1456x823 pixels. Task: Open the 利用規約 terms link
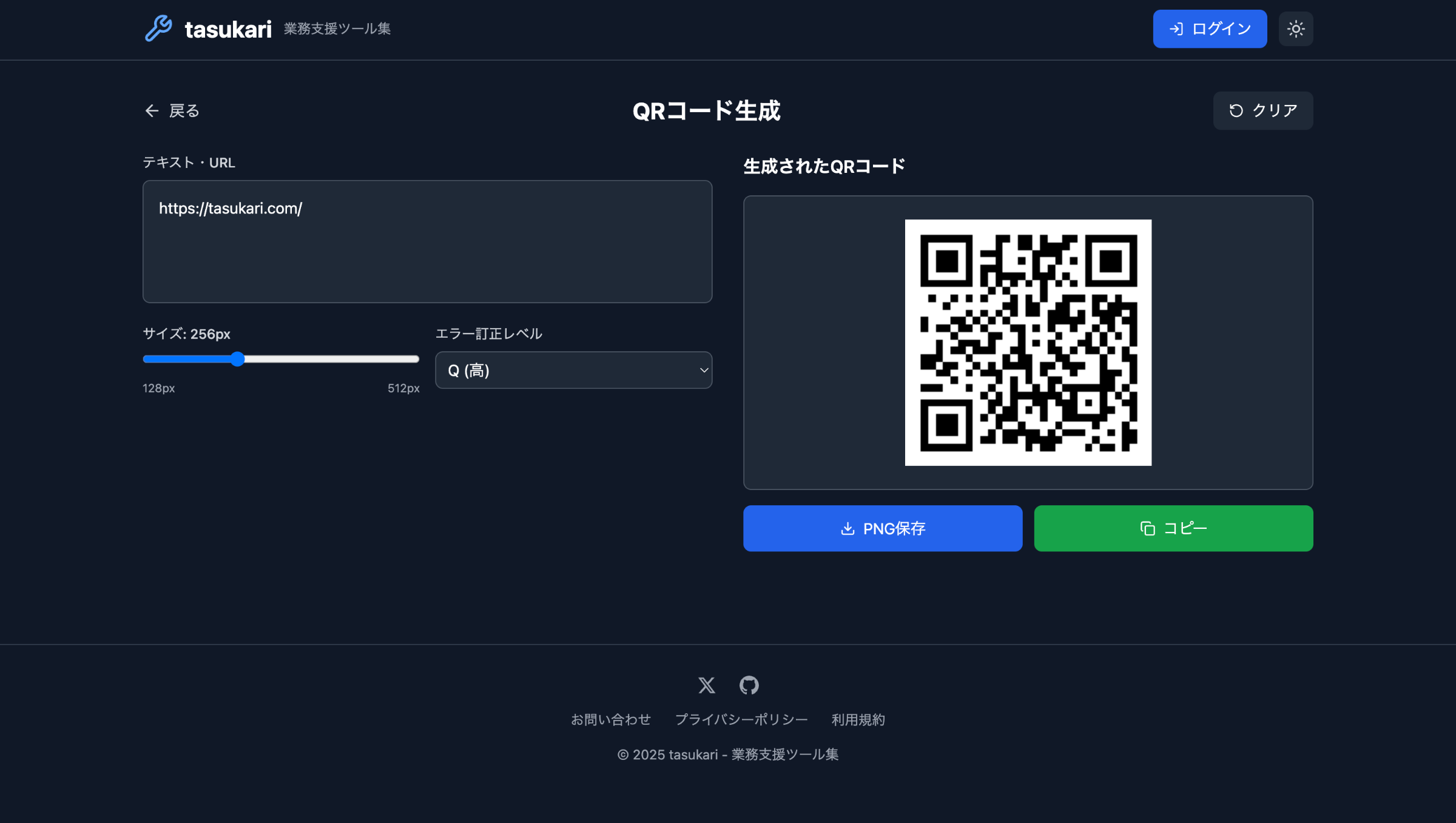[858, 720]
